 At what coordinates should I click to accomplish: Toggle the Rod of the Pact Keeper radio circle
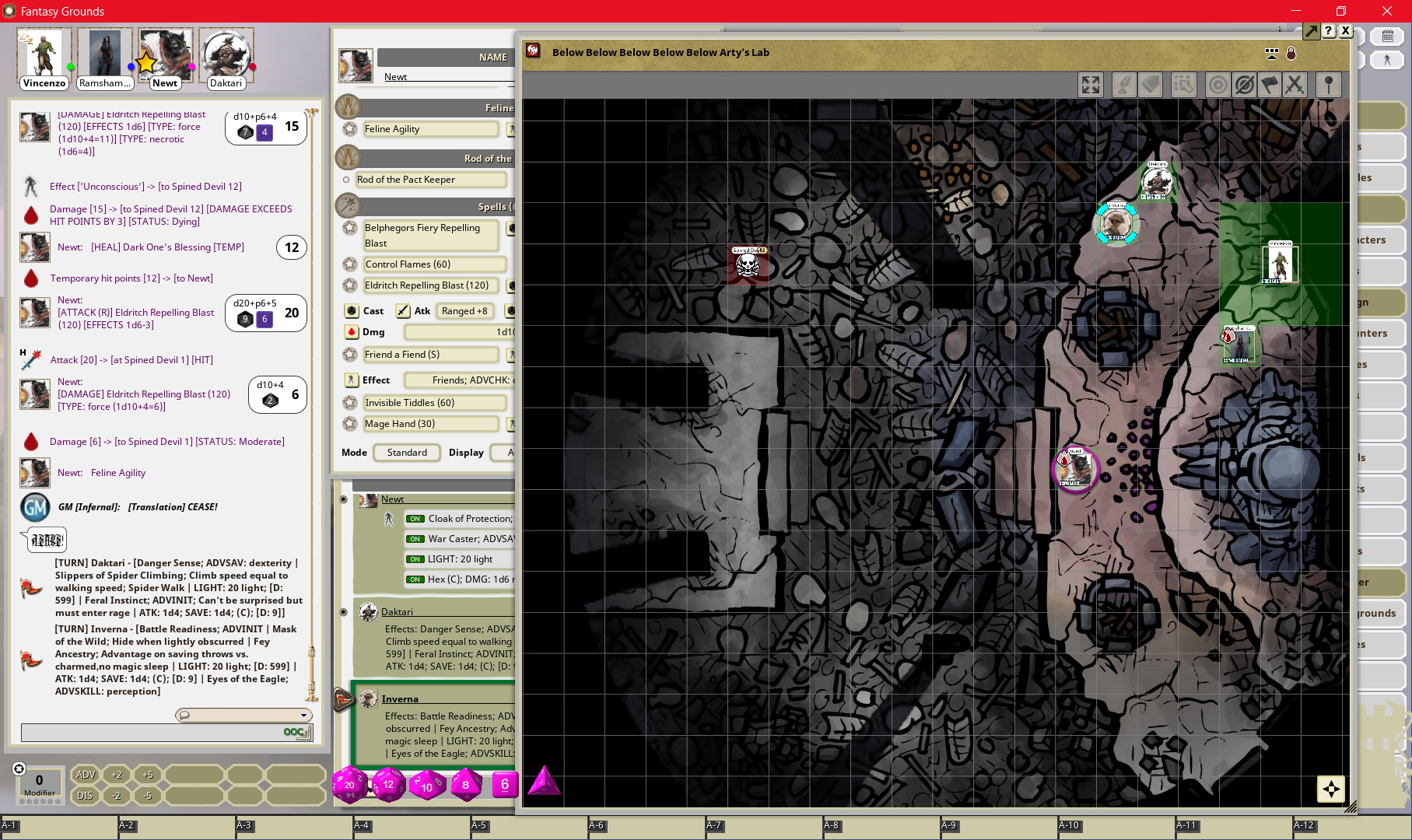pos(346,180)
